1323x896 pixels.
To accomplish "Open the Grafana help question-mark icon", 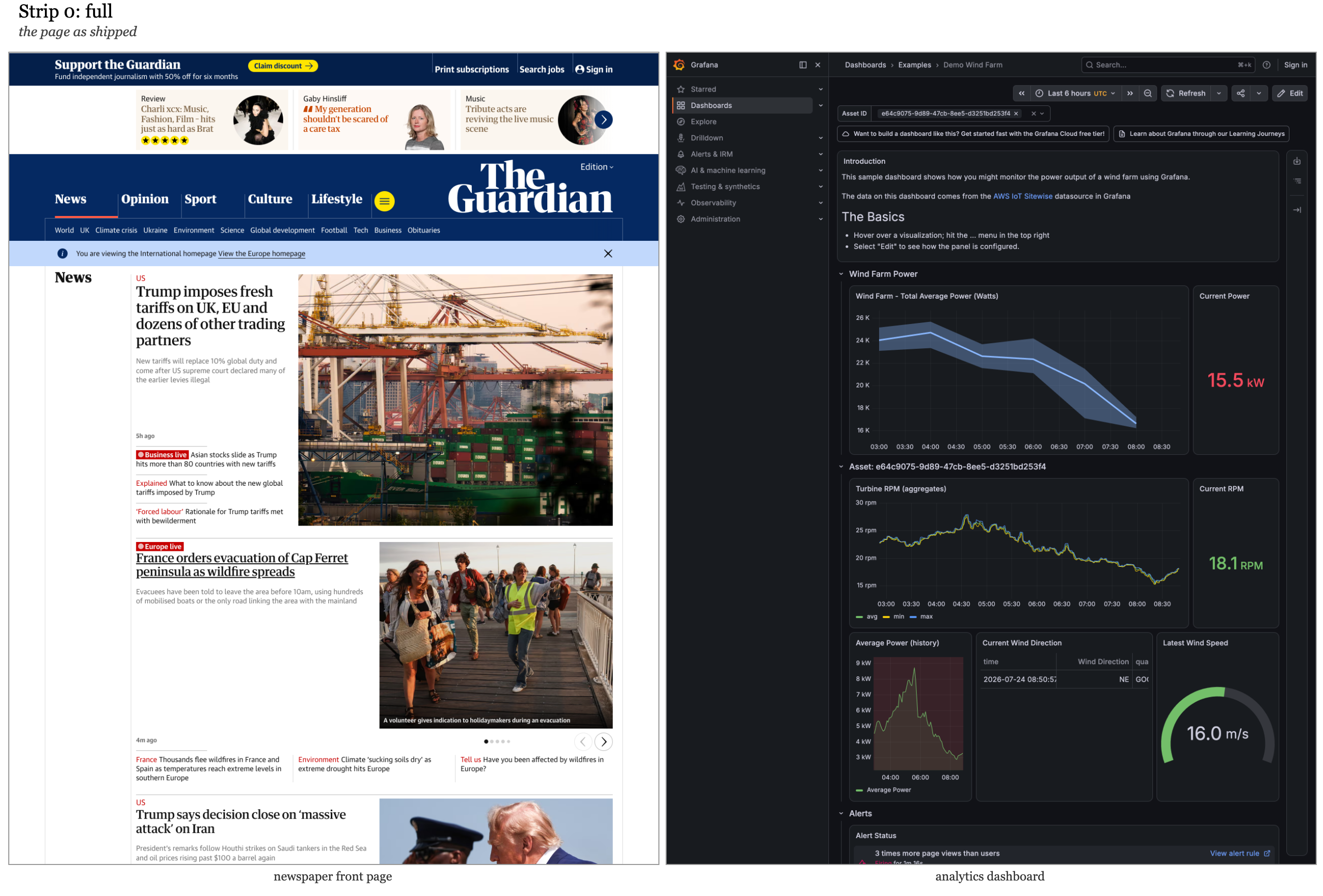I will point(1267,65).
